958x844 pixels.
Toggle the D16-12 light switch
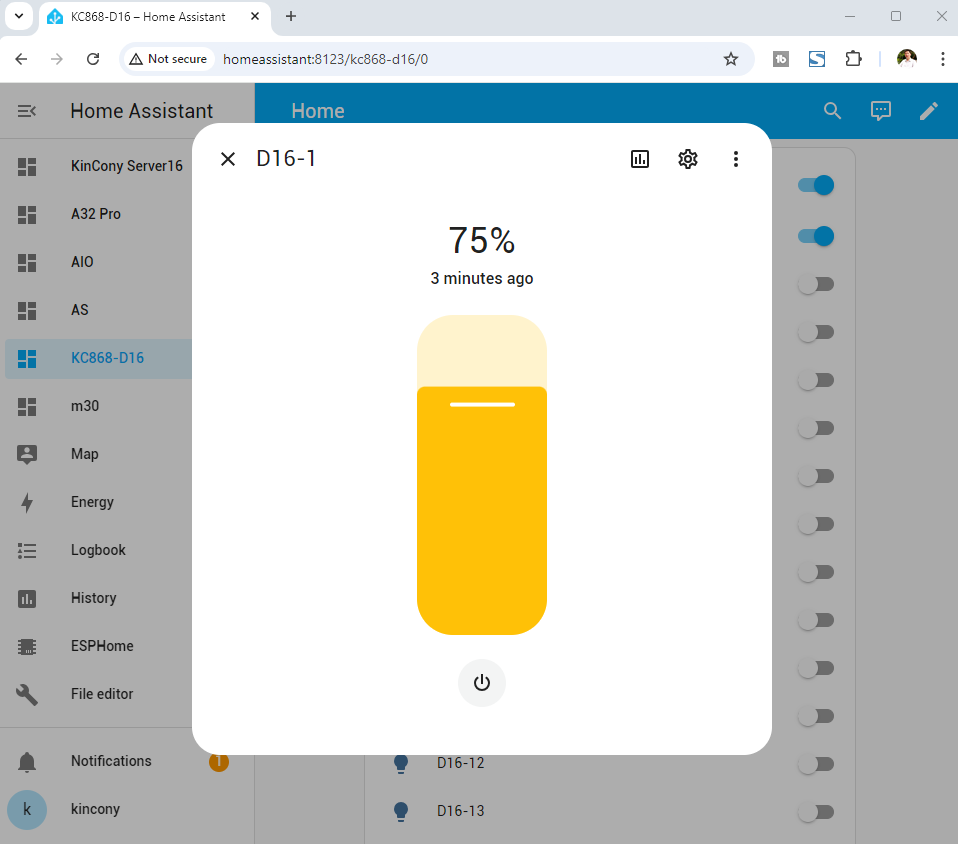pyautogui.click(x=816, y=764)
